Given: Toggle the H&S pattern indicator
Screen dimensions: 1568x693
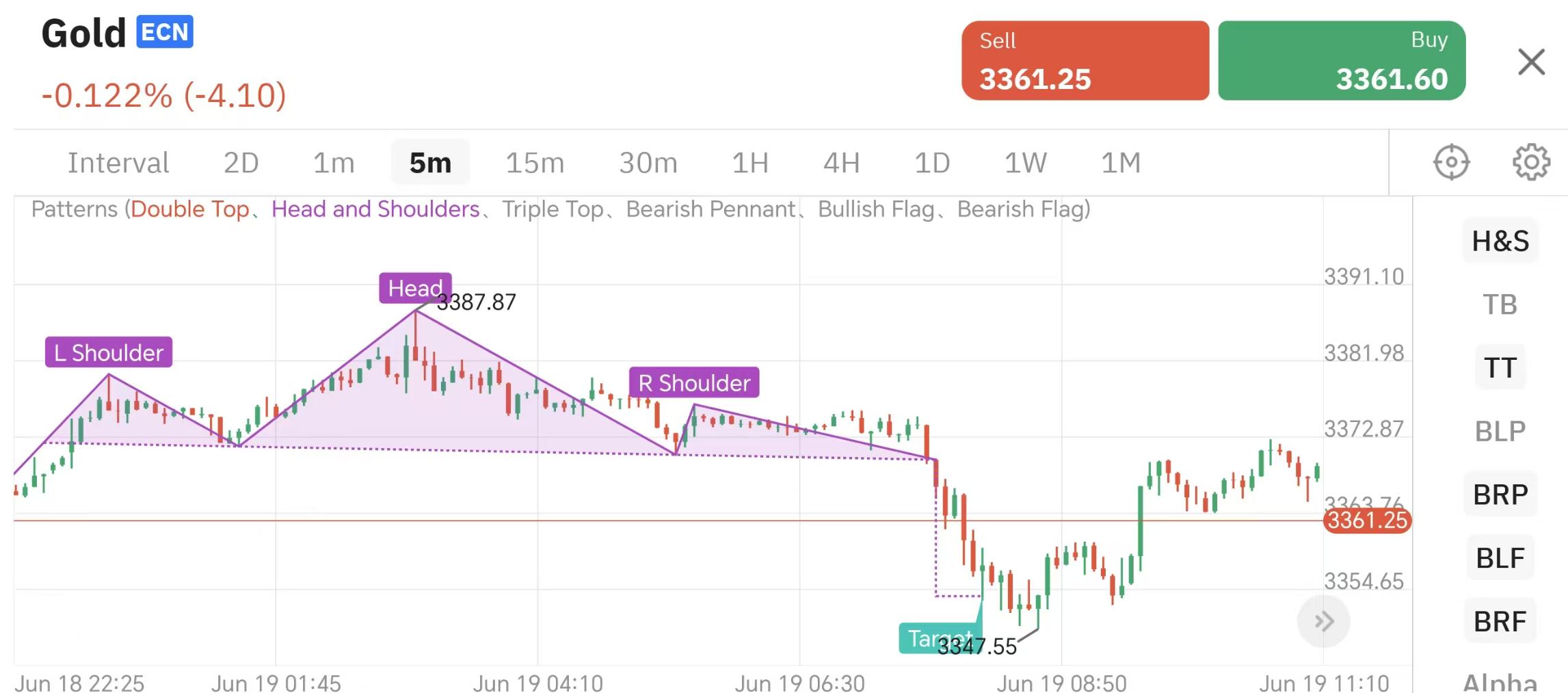Looking at the screenshot, I should (1500, 241).
